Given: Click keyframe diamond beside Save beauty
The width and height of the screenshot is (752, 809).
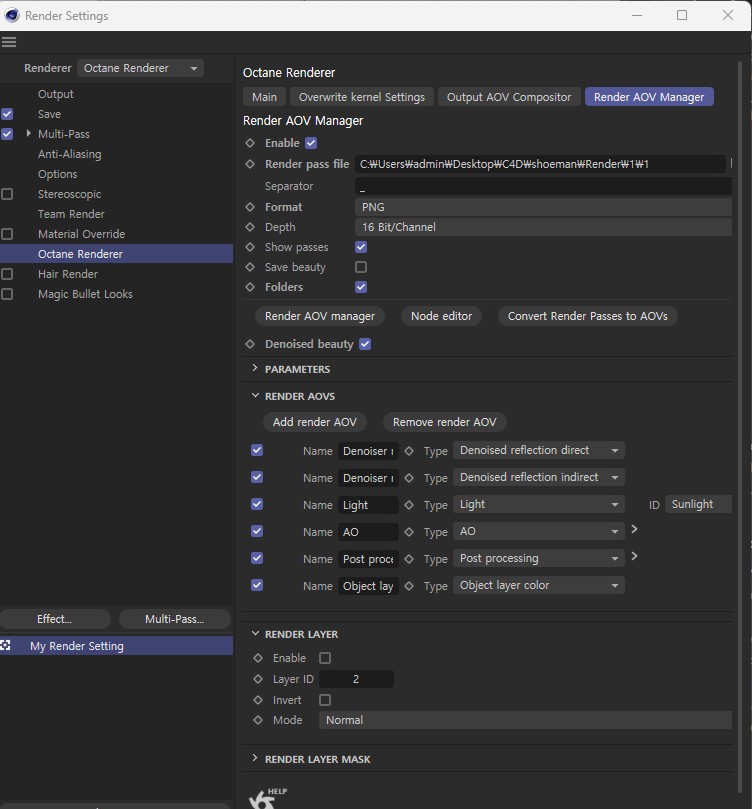Looking at the screenshot, I should pos(250,267).
